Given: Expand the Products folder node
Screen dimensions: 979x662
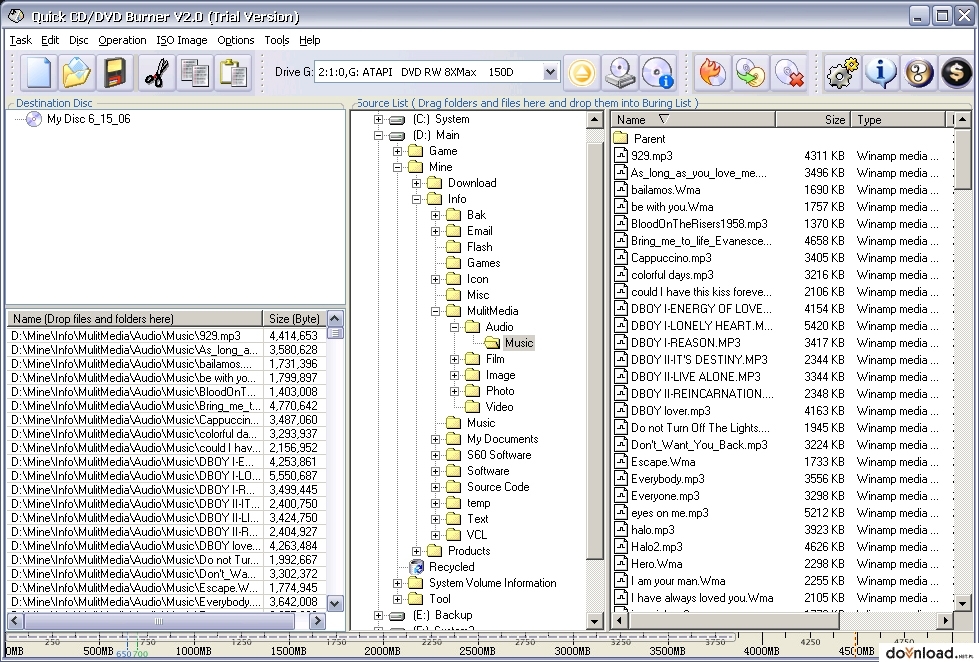Looking at the screenshot, I should [417, 551].
